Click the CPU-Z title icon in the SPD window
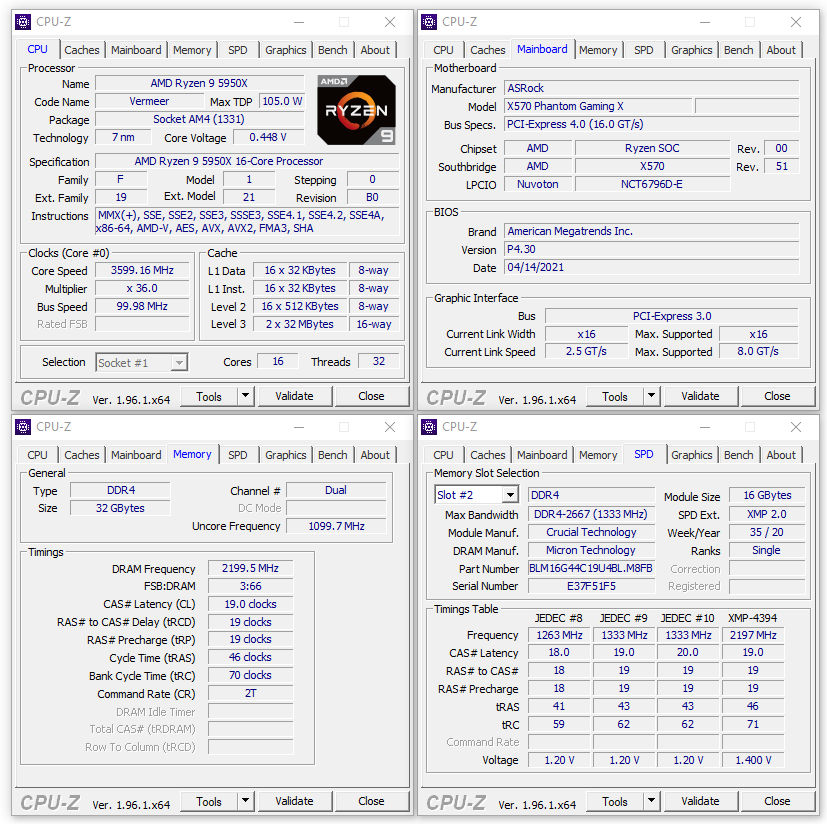 tap(429, 427)
